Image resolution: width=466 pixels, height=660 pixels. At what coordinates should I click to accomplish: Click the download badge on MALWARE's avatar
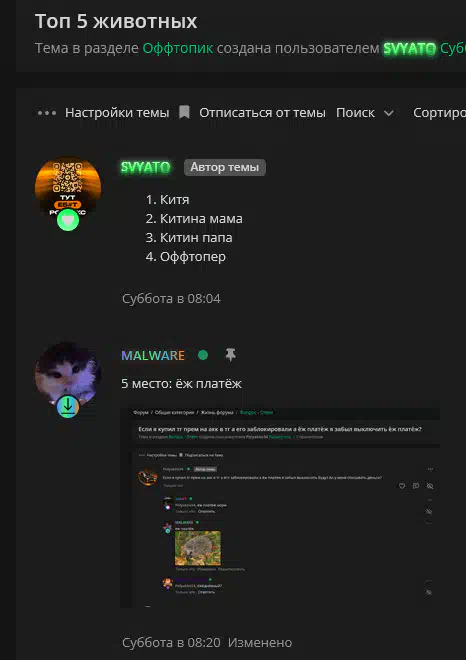(68, 407)
